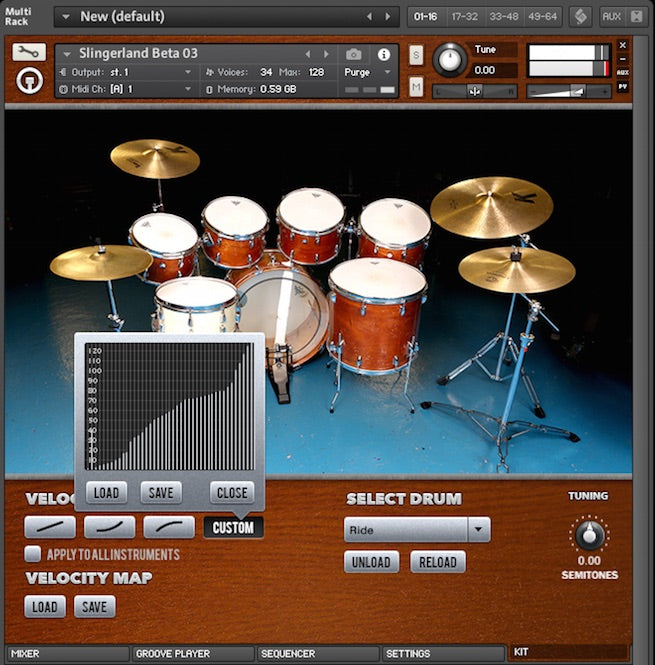
Task: Toggle the Mute (M) button
Action: point(416,88)
